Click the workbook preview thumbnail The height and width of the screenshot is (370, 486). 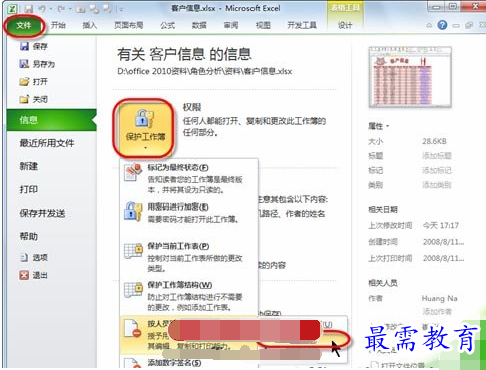point(410,77)
